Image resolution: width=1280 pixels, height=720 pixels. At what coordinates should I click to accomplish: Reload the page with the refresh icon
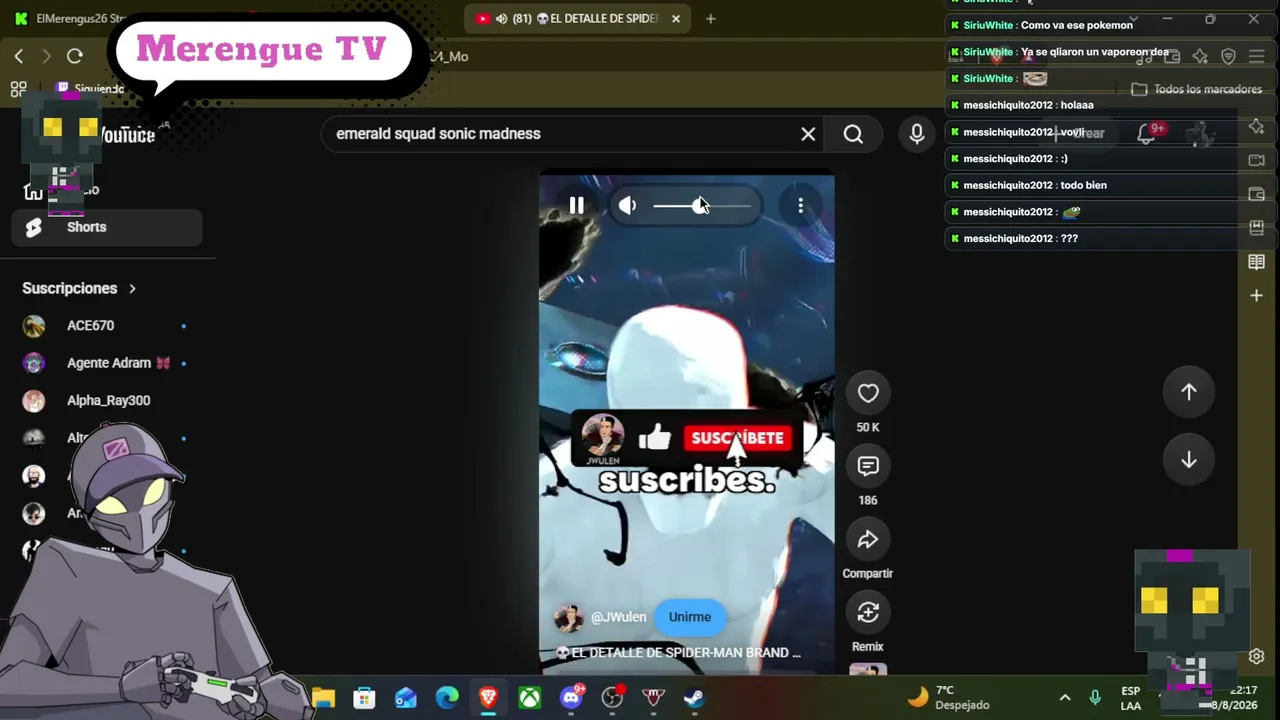click(x=74, y=56)
